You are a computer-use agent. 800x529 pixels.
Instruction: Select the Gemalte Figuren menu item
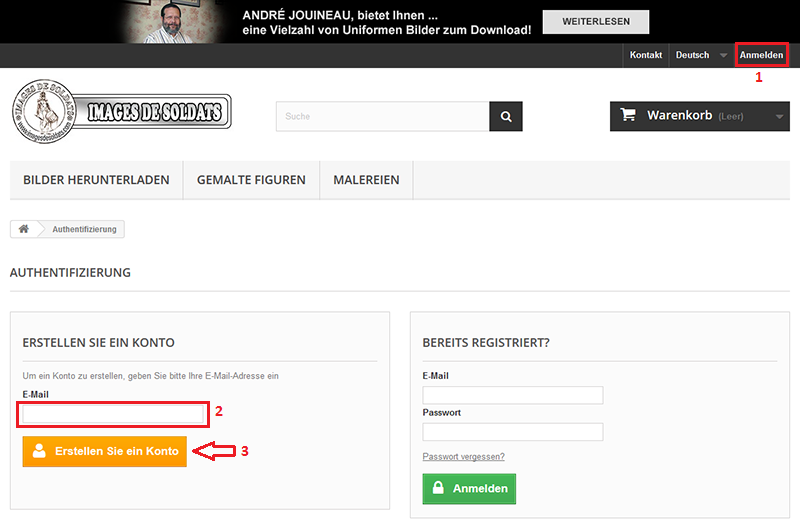point(251,180)
